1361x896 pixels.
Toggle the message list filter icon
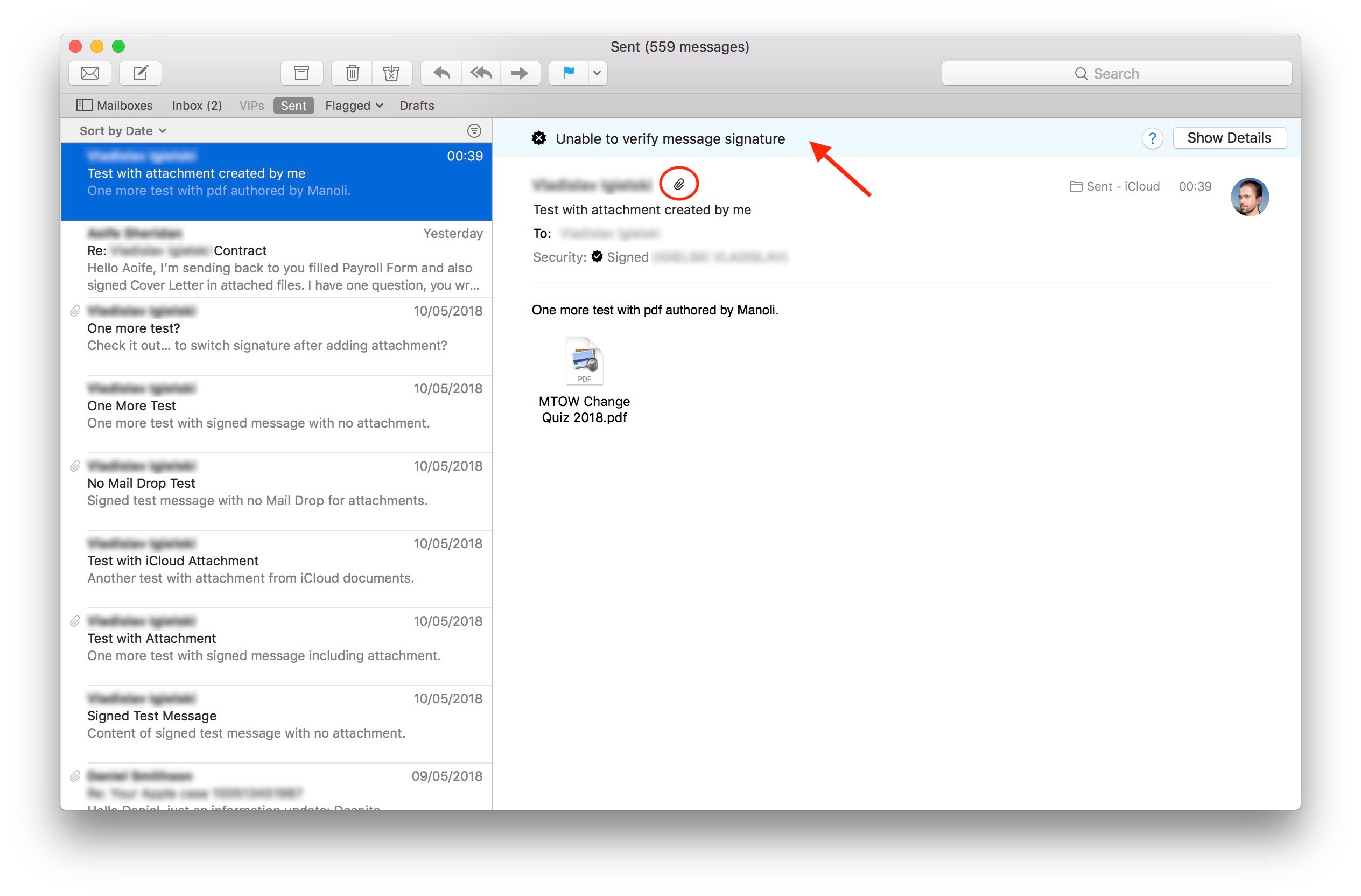tap(474, 131)
